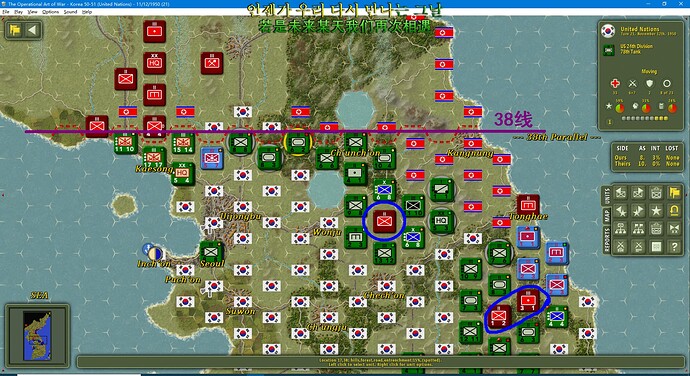Click the yellow flags button at top-left
690x376 pixels.
(x=15, y=30)
